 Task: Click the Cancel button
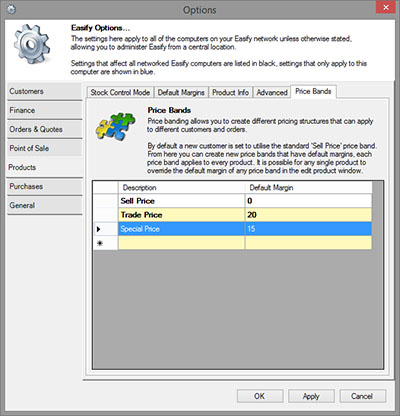pos(363,396)
